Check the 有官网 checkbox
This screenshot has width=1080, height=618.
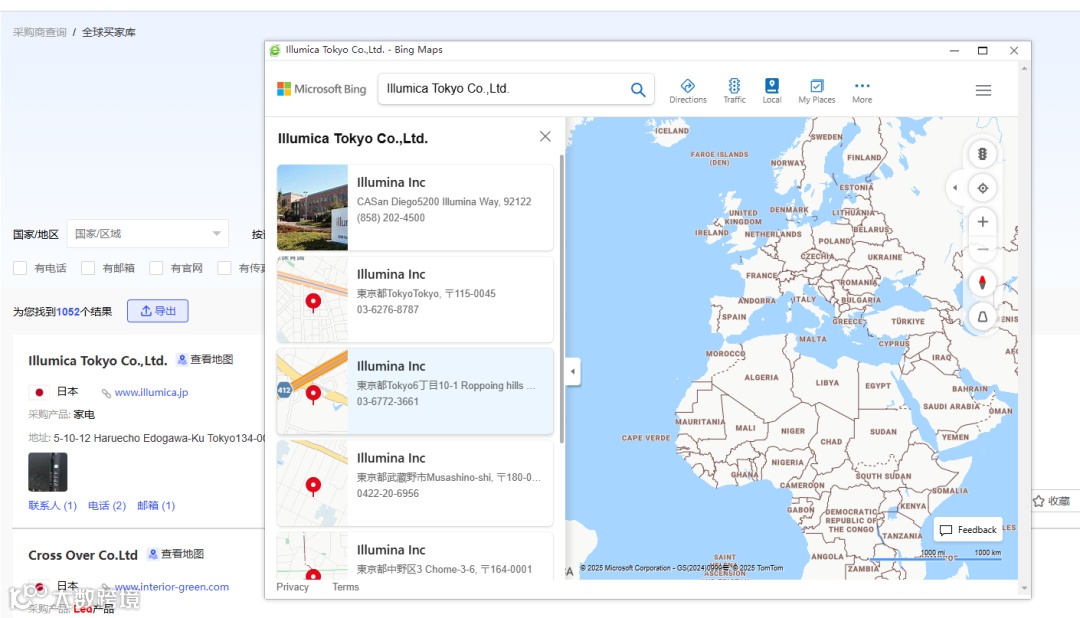click(156, 268)
